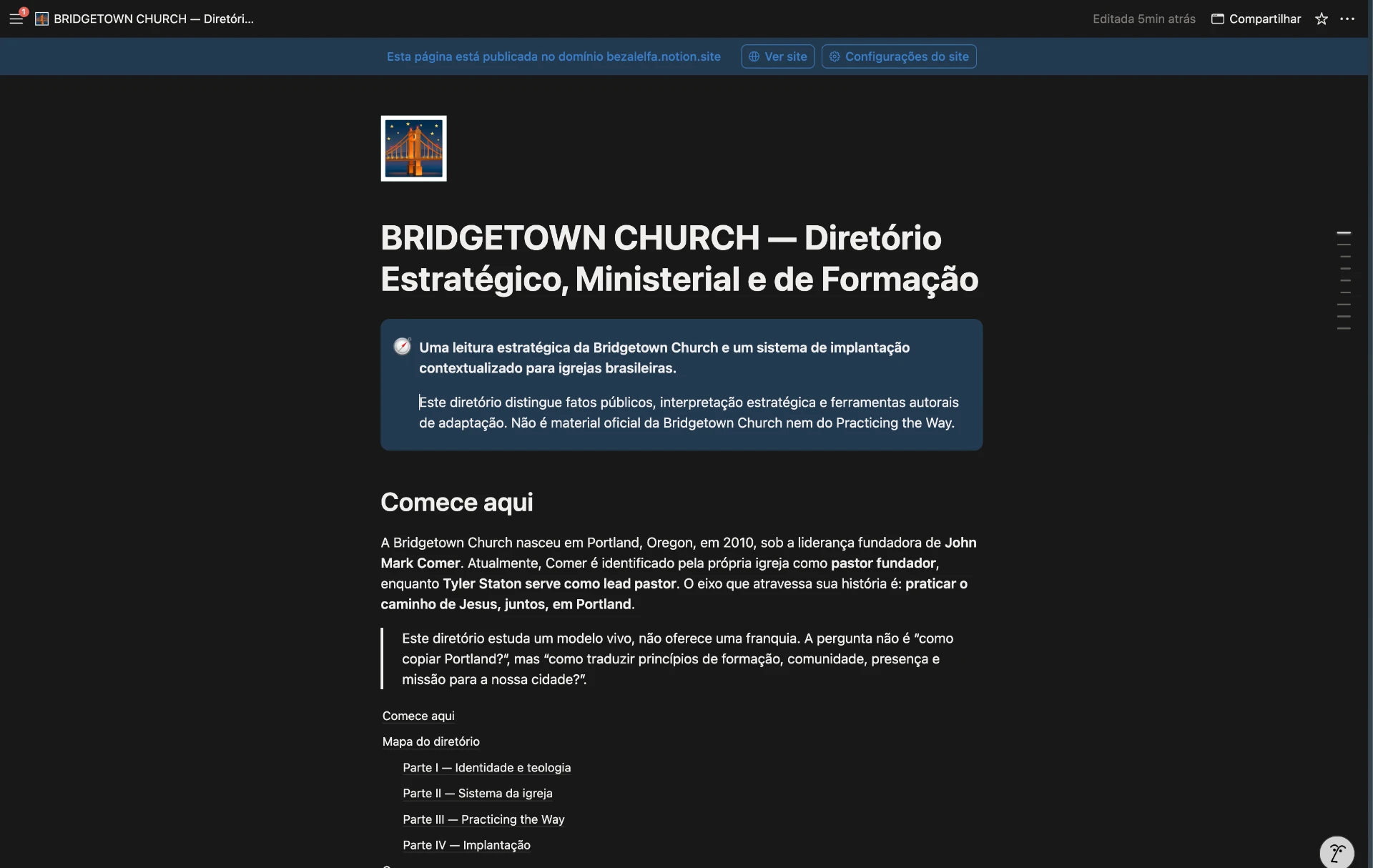Screen dimensions: 1373x868
Task: Open Configurações do site
Action: (x=899, y=56)
